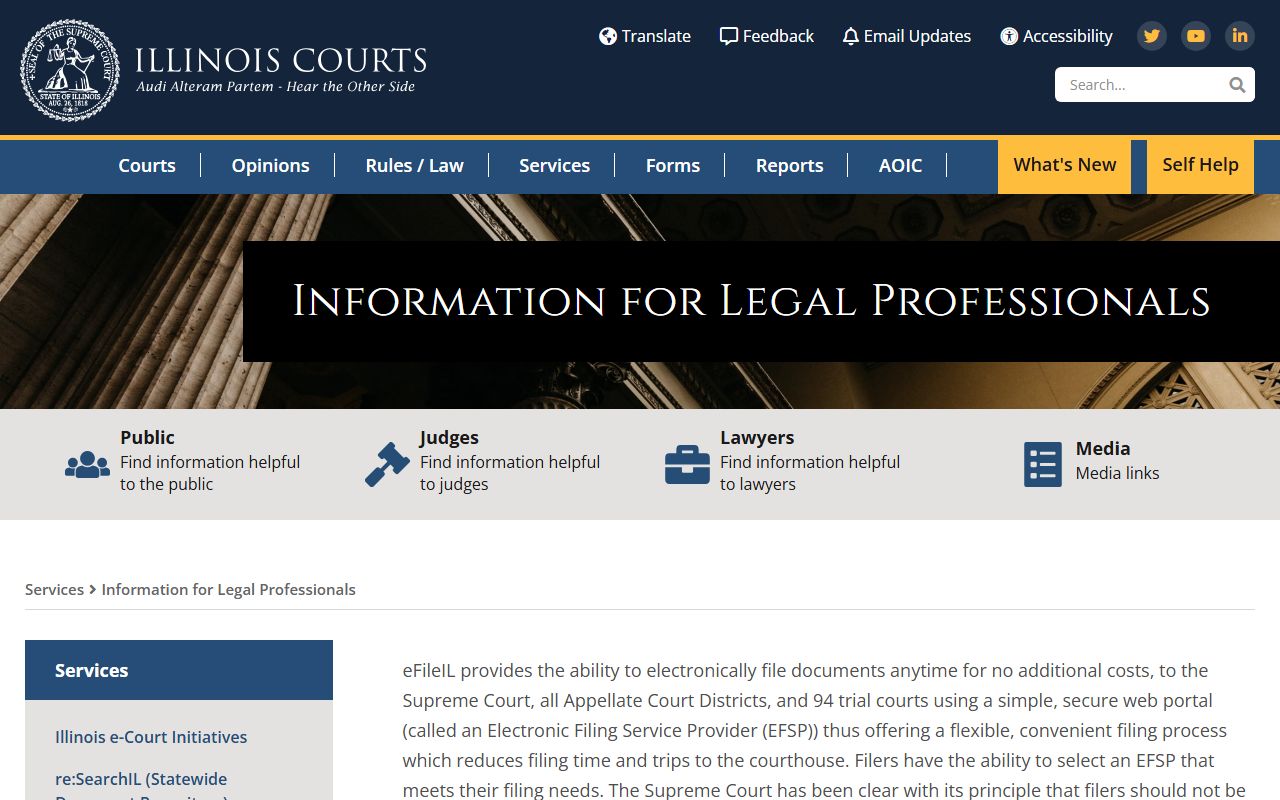
Task: Click the search magnifier icon
Action: coord(1237,85)
